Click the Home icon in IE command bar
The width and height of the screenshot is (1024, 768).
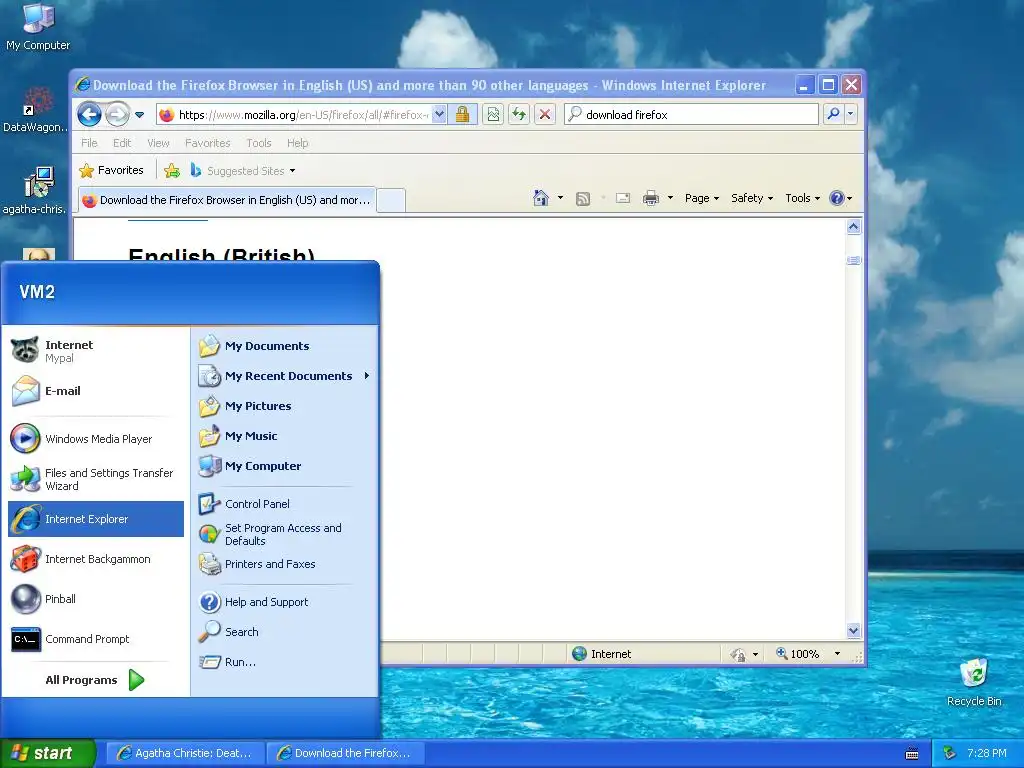(541, 198)
